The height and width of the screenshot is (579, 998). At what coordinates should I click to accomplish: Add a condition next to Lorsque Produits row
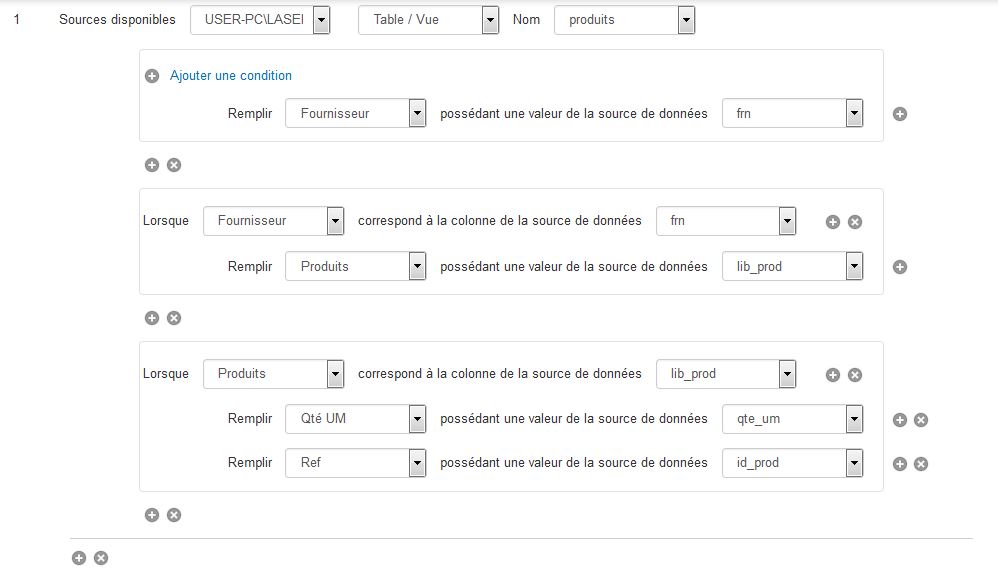[833, 375]
